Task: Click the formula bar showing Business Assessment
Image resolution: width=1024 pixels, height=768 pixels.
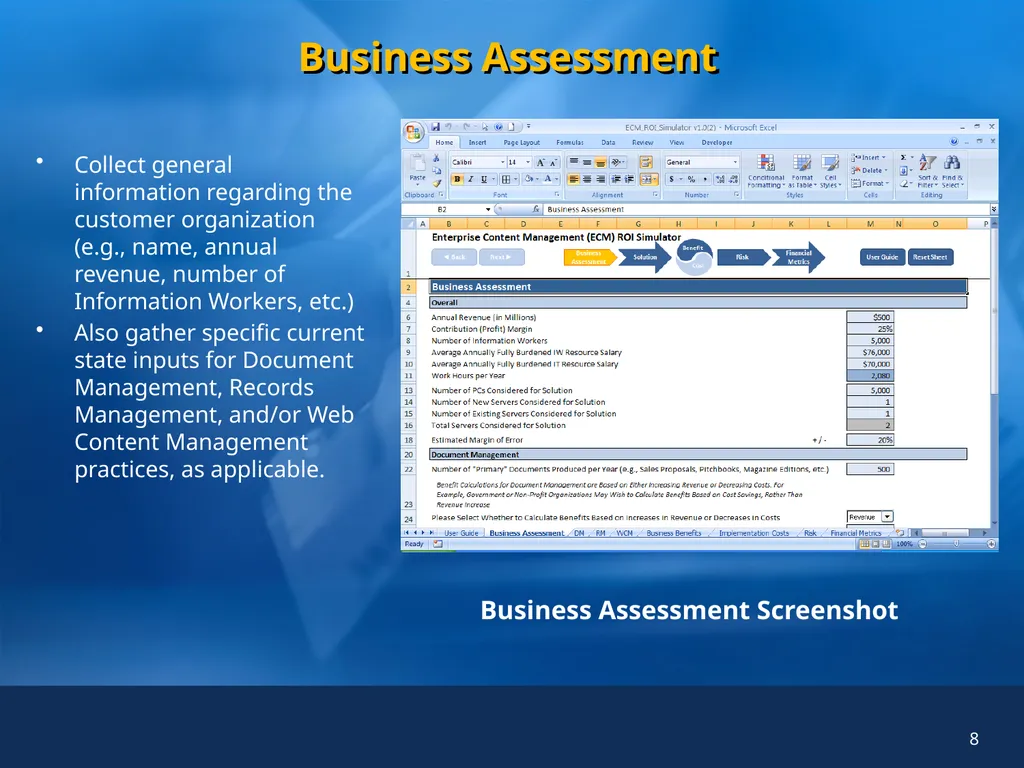Action: tap(766, 210)
